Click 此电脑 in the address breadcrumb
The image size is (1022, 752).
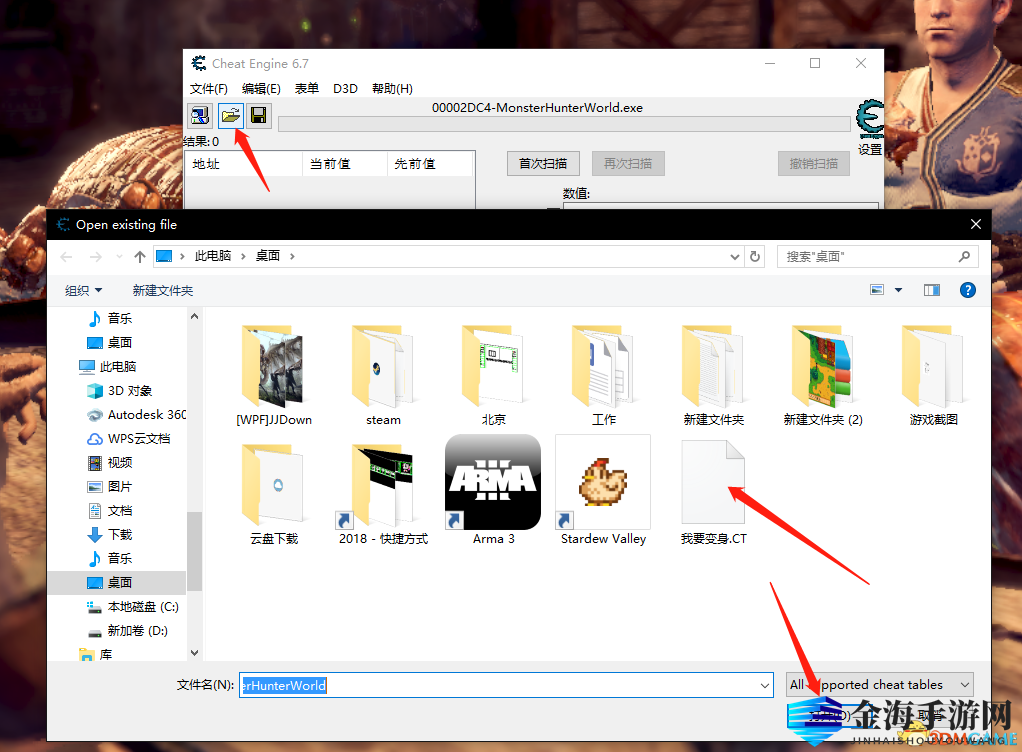click(x=212, y=256)
